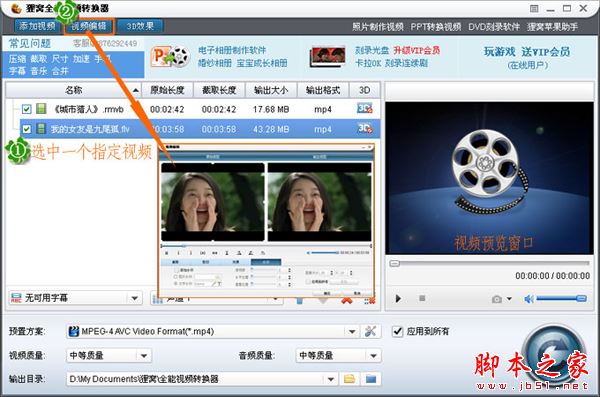The height and width of the screenshot is (397, 600).
Task: Open output folder with blue folder icon
Action: point(370,379)
